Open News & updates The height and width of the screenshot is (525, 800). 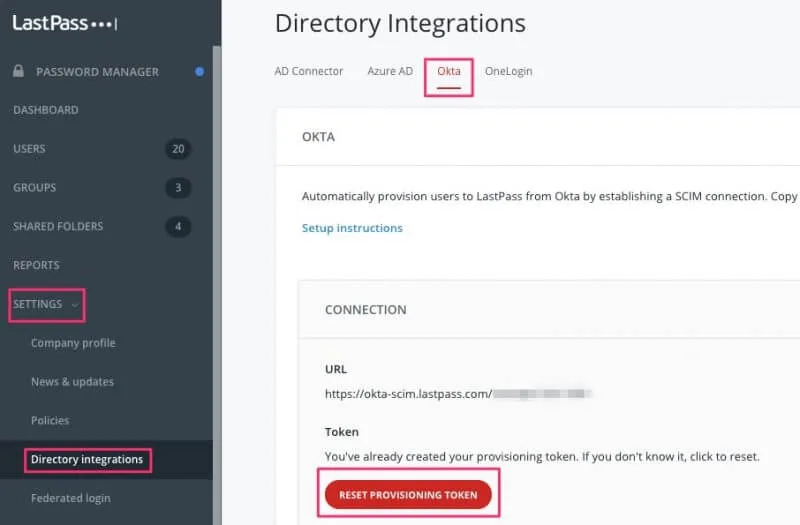72,382
